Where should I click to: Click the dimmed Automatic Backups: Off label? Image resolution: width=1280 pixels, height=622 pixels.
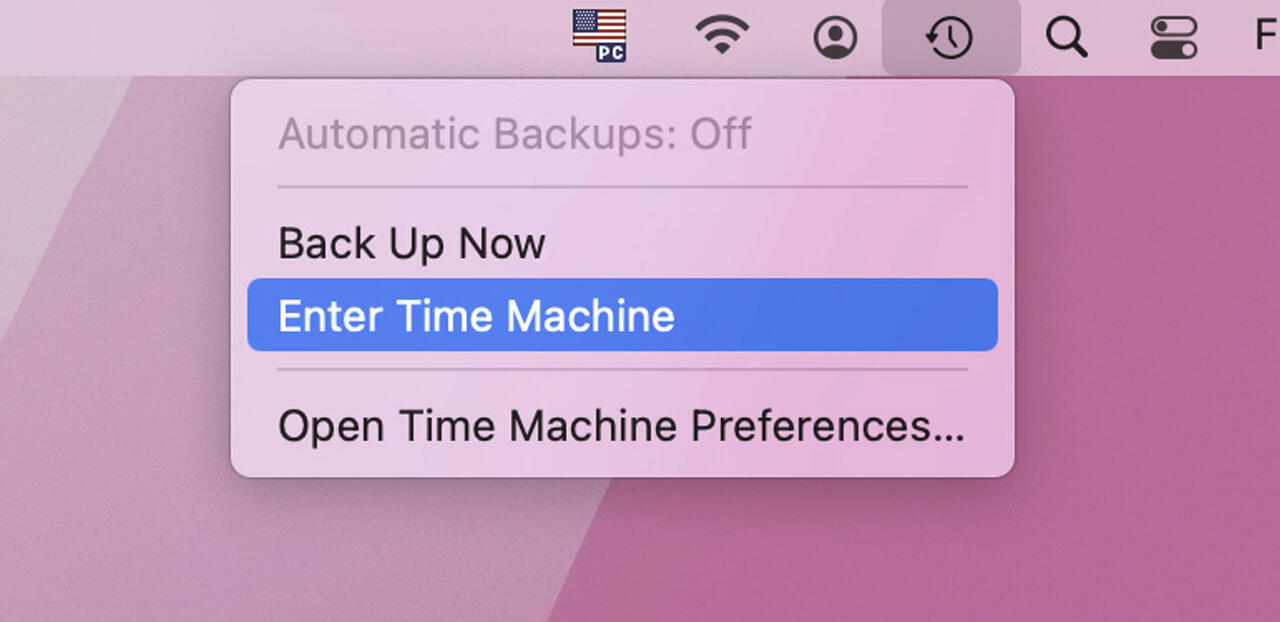[x=514, y=134]
